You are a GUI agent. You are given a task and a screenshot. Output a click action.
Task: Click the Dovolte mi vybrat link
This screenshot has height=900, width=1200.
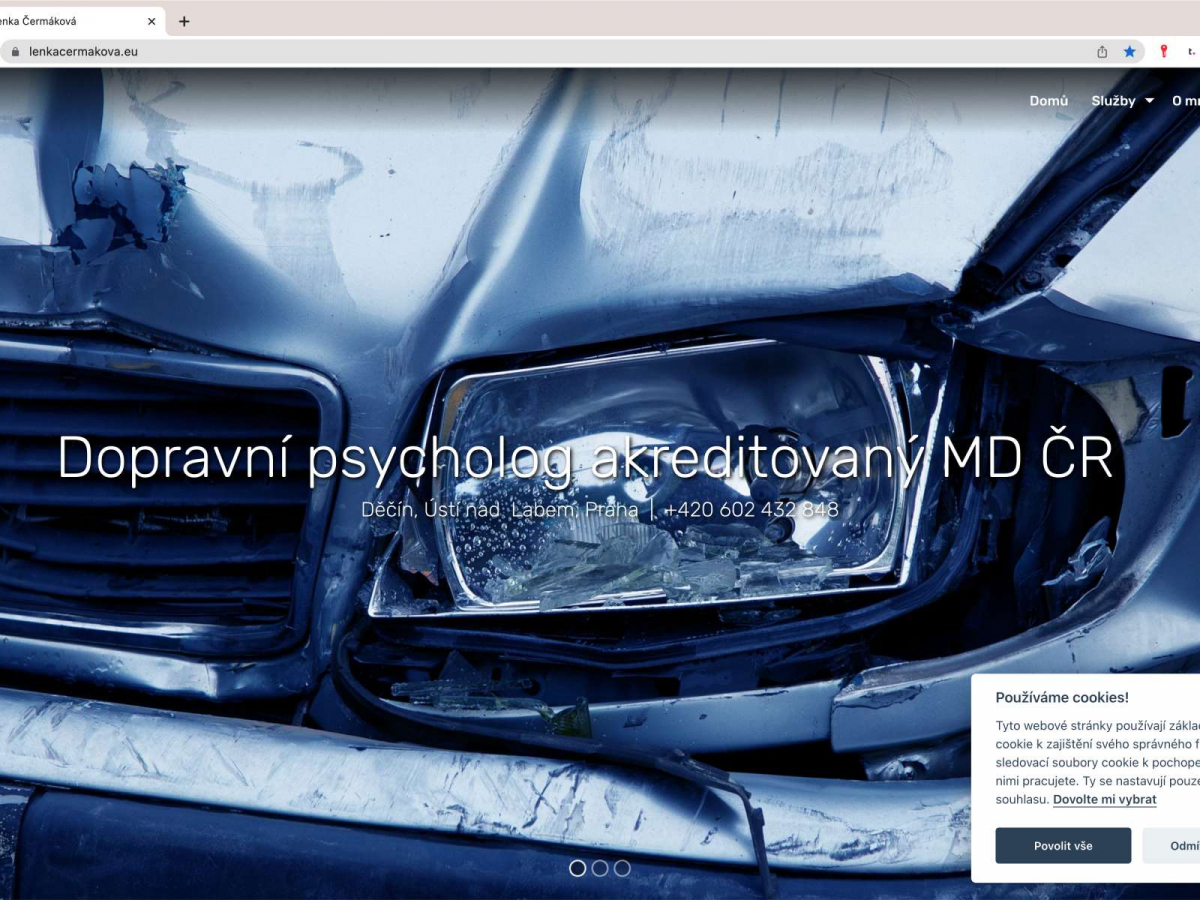[x=1104, y=799]
